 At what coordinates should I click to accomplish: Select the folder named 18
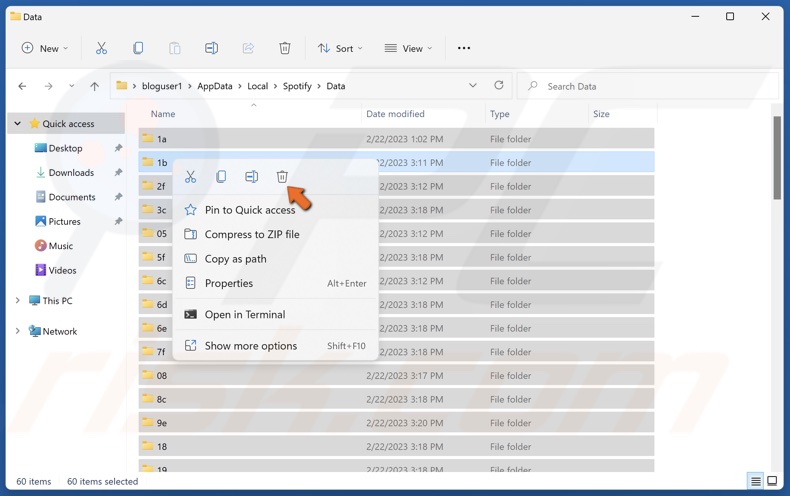pos(397,447)
